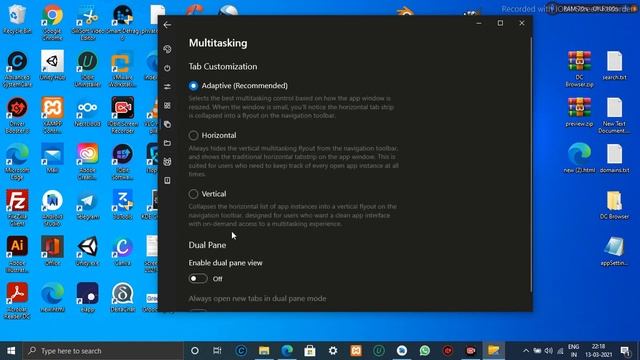Select the preview.zip archive on desktop
Image resolution: width=640 pixels, height=360 pixels.
(x=579, y=112)
